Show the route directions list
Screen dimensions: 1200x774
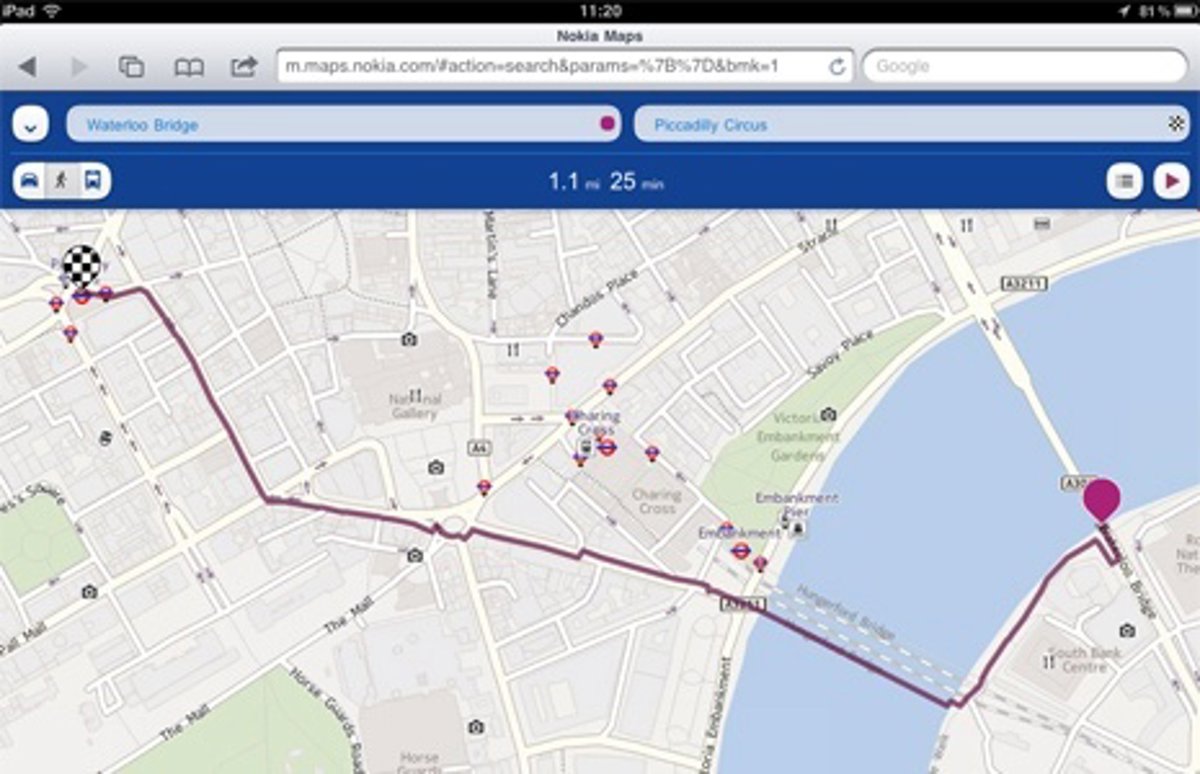(x=1125, y=182)
